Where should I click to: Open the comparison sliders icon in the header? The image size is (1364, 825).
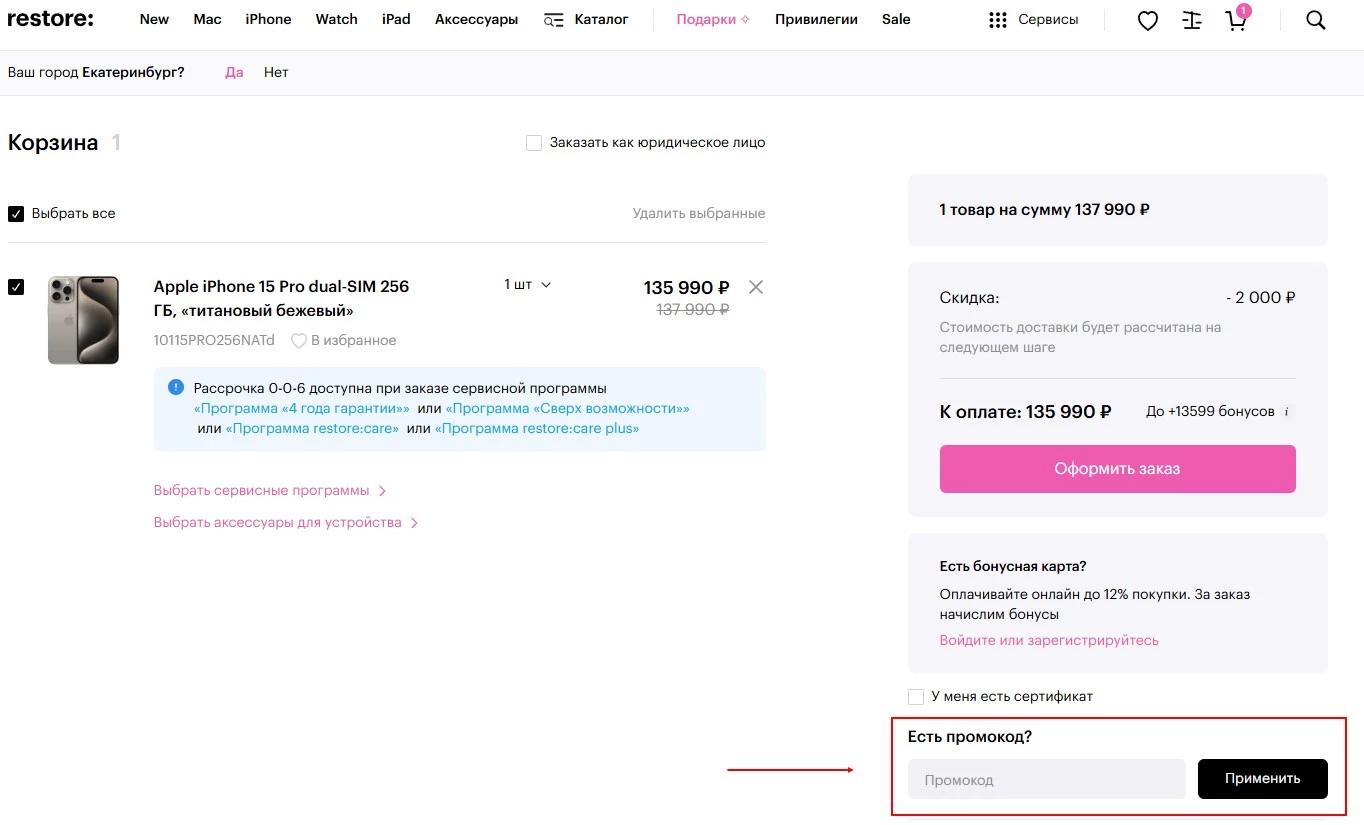1191,19
